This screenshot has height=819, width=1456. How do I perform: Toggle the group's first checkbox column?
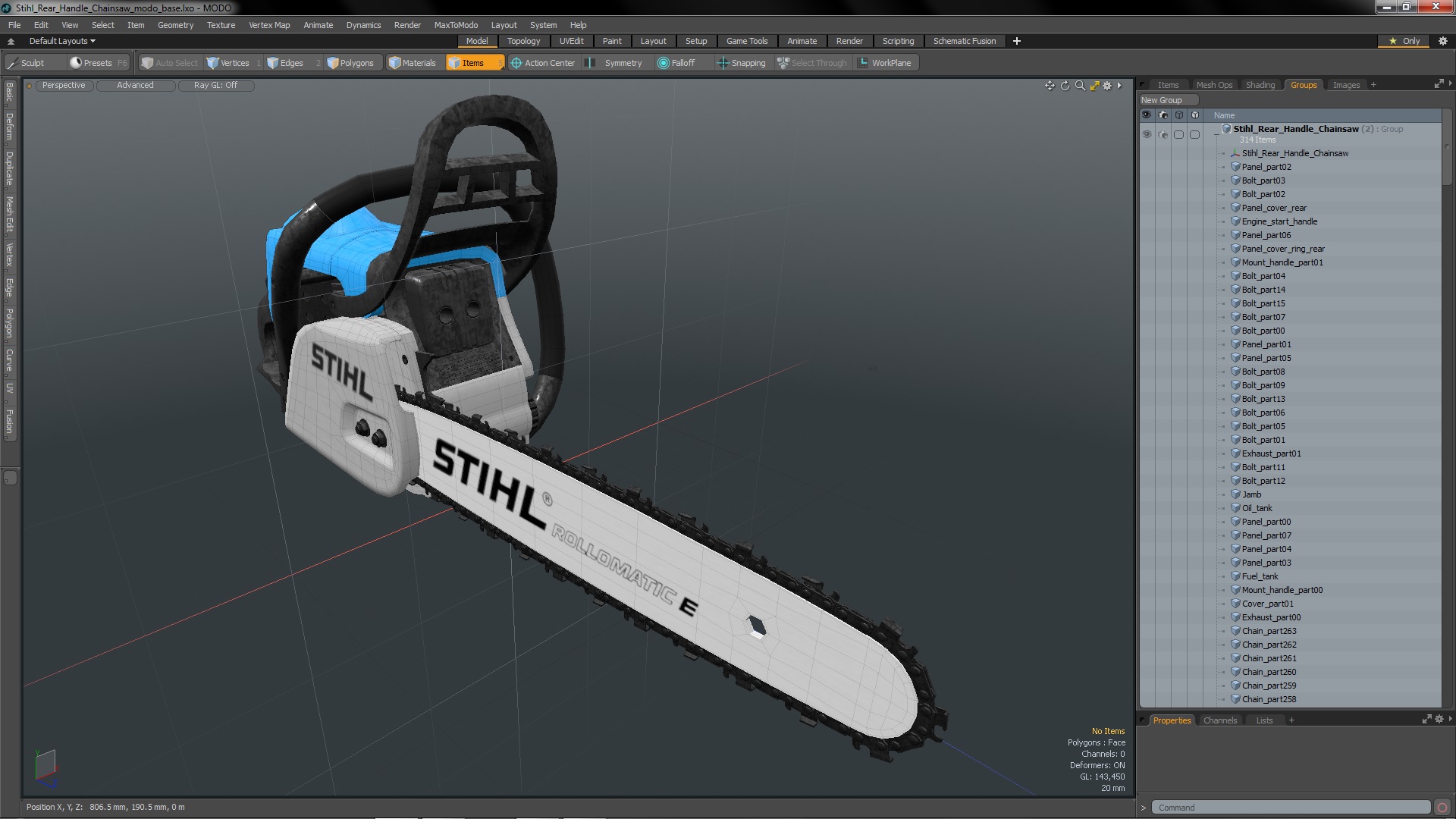point(1178,135)
